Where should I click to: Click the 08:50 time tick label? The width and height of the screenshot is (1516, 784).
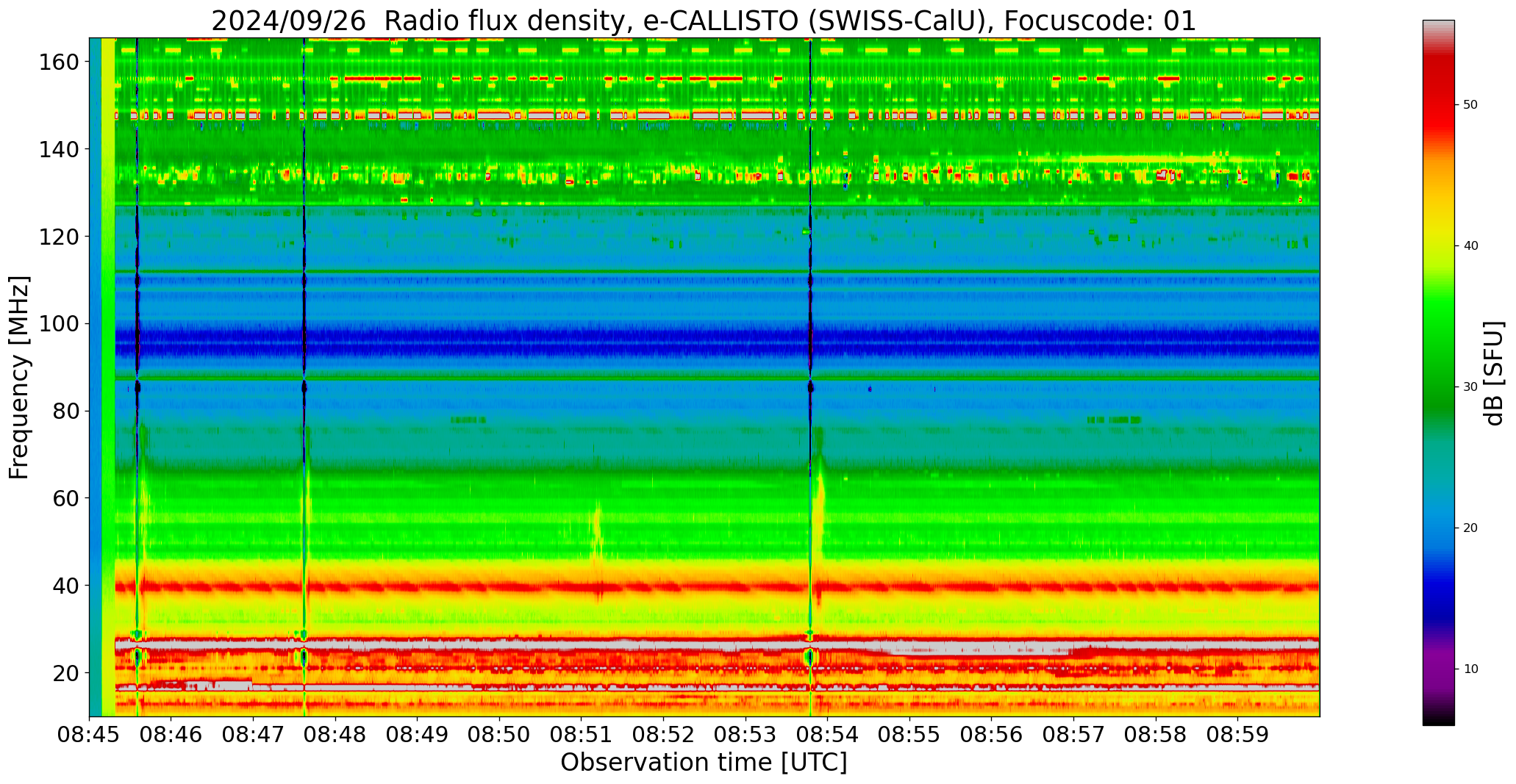point(499,734)
